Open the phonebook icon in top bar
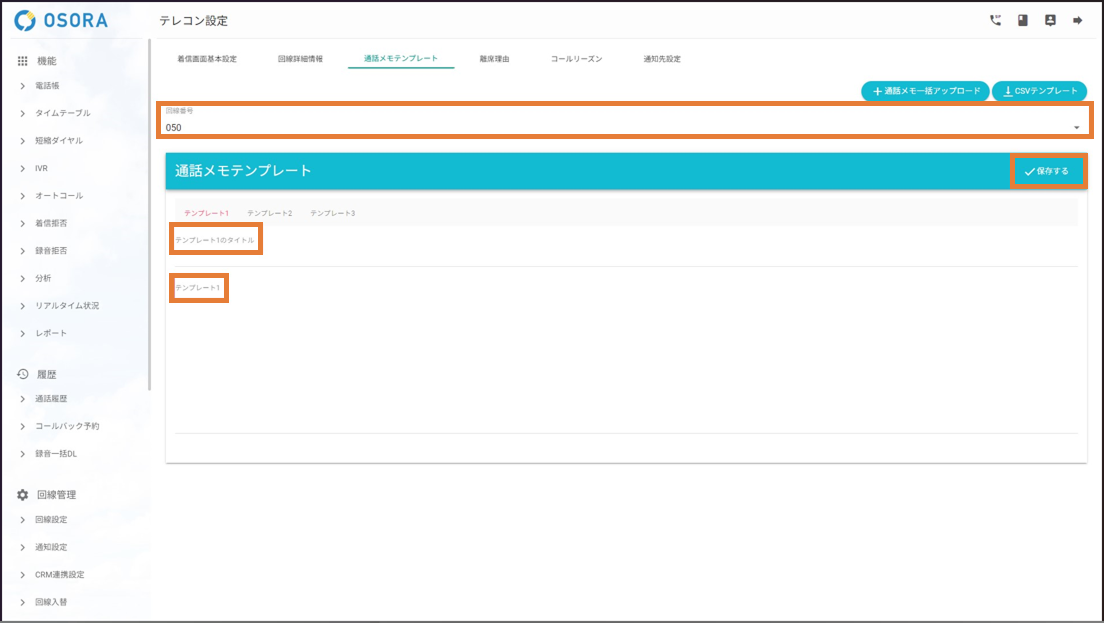This screenshot has width=1104, height=623. [x=1023, y=20]
